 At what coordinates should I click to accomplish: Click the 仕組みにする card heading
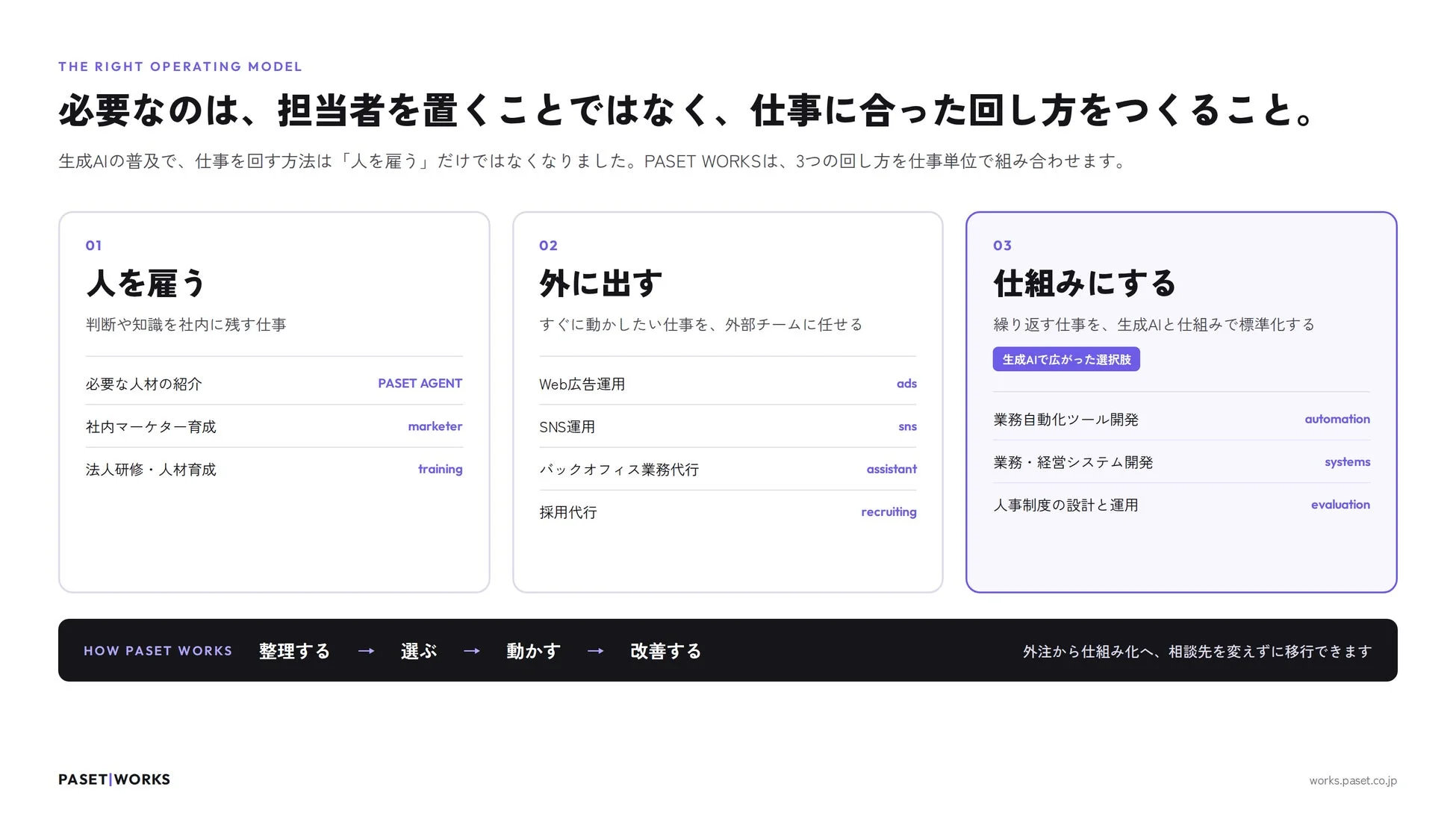pyautogui.click(x=1085, y=284)
